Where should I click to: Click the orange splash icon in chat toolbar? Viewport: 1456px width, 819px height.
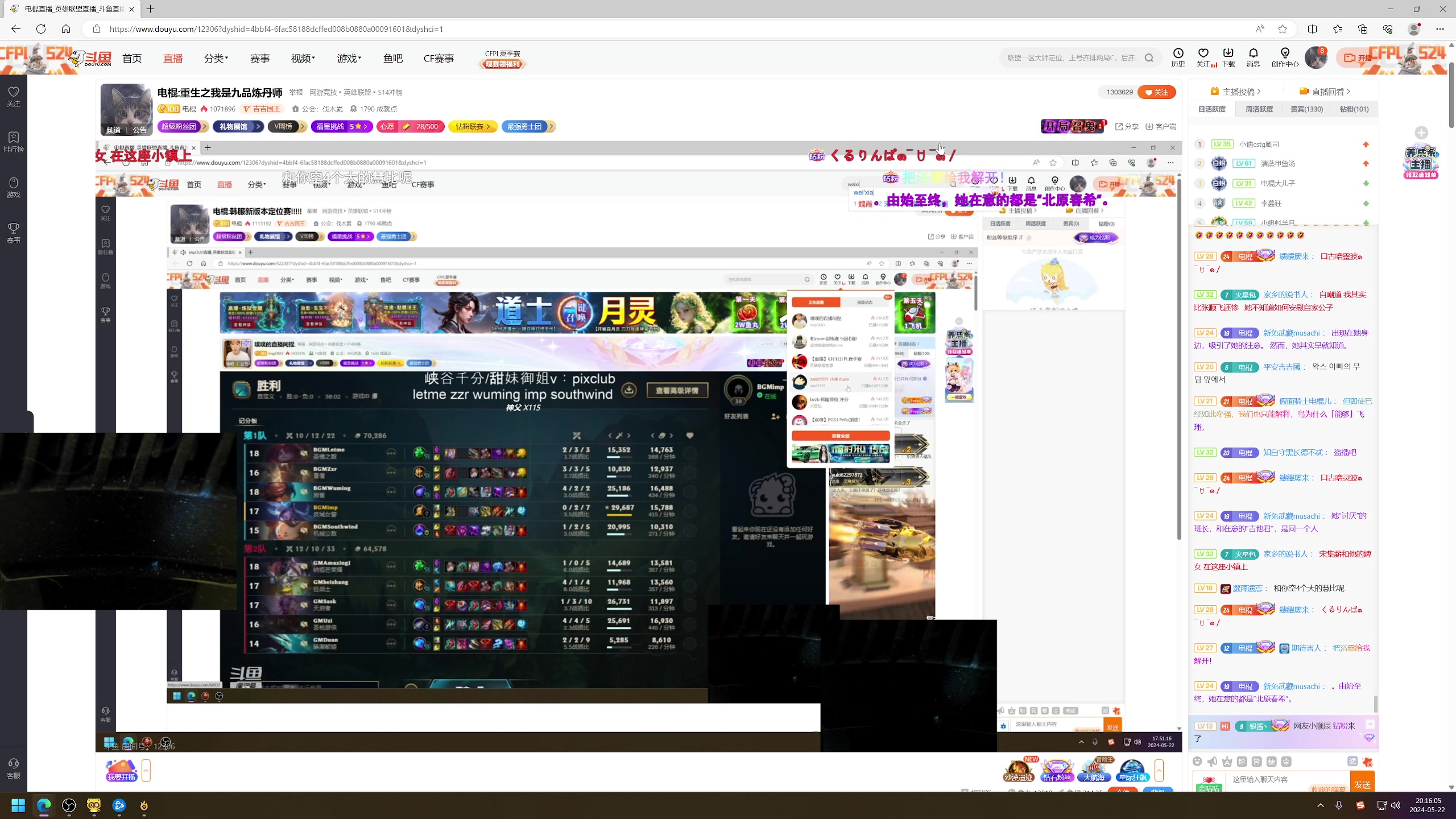click(1367, 762)
